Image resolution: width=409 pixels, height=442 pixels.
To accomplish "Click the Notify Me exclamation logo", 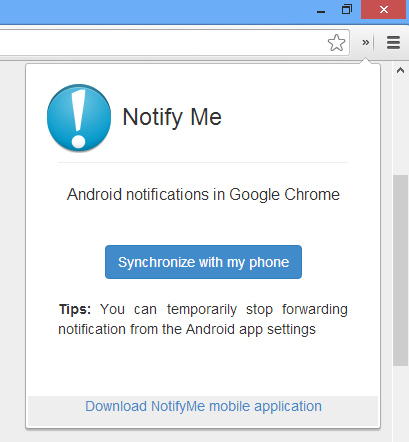I will coord(79,118).
